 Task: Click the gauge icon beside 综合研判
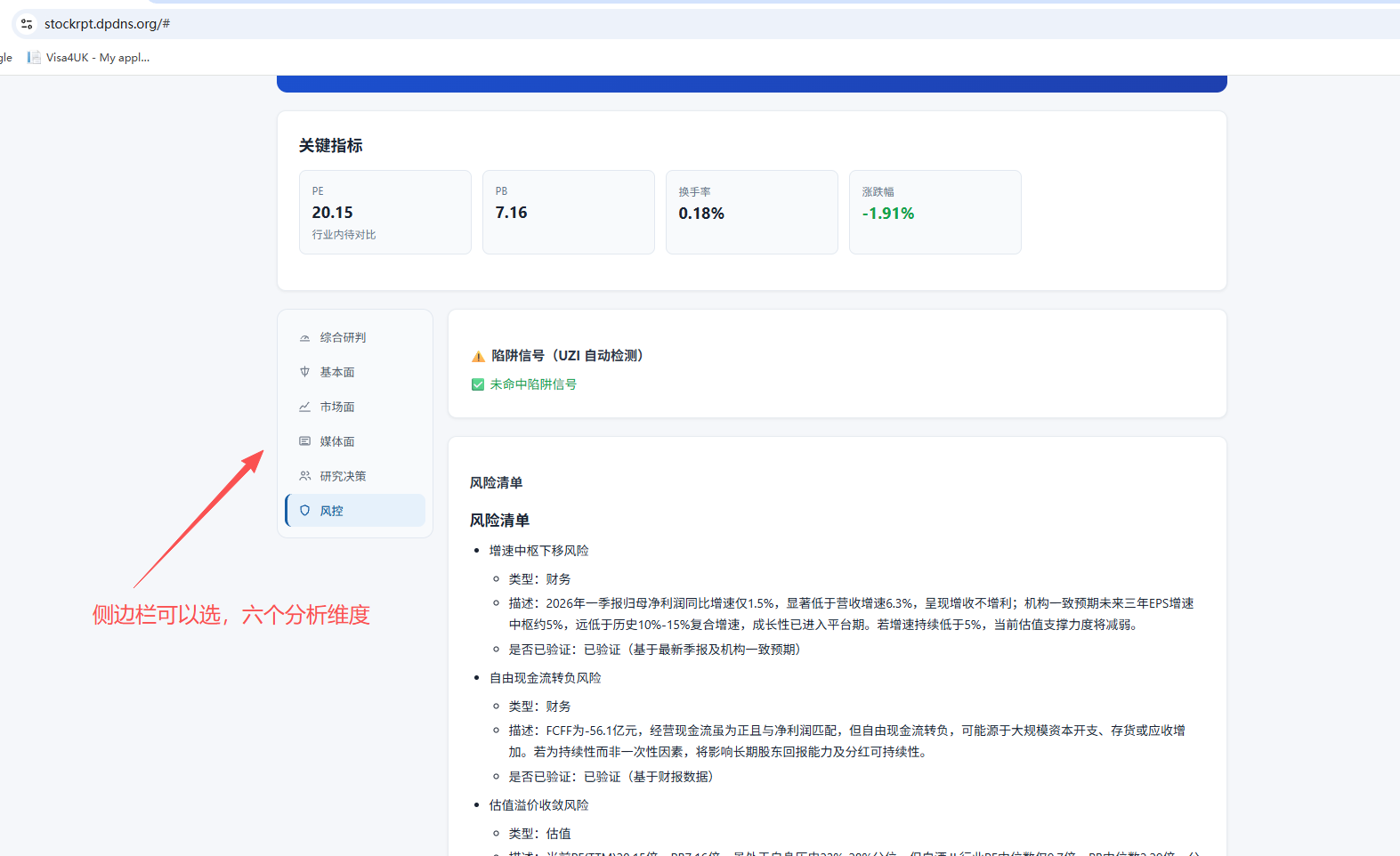[x=304, y=337]
